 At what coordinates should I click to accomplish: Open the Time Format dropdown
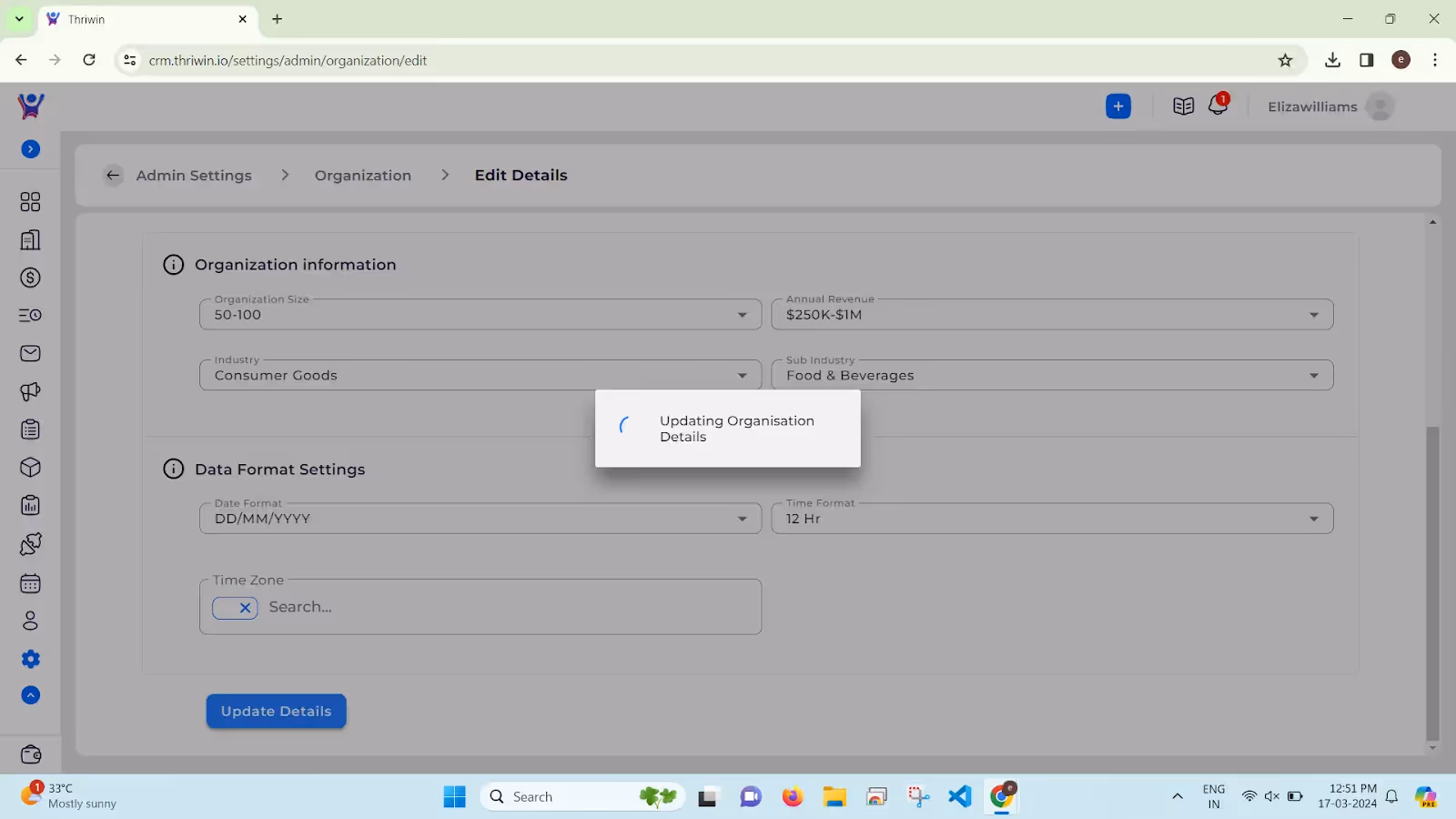coord(1052,519)
